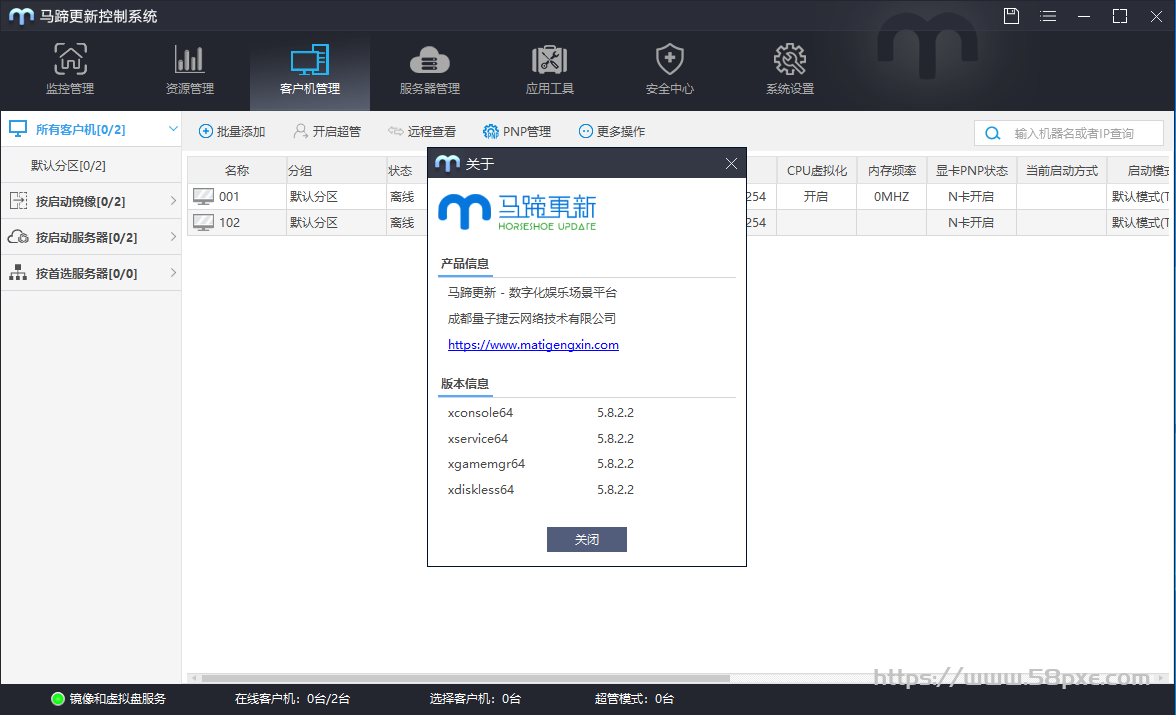Click the 当前启动方式 column header
Screen dimensions: 1176x715
pyautogui.click(x=1061, y=170)
